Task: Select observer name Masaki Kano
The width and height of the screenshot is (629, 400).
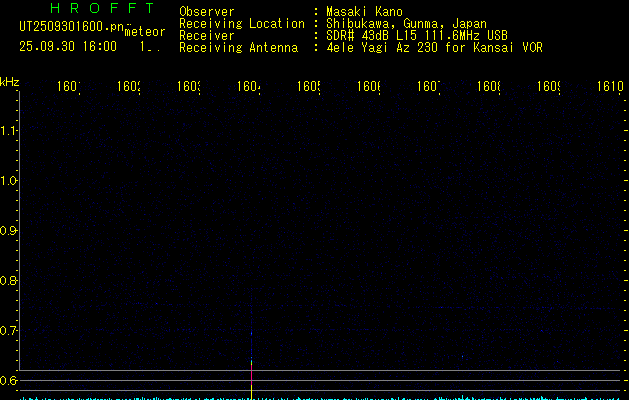Action: [364, 12]
